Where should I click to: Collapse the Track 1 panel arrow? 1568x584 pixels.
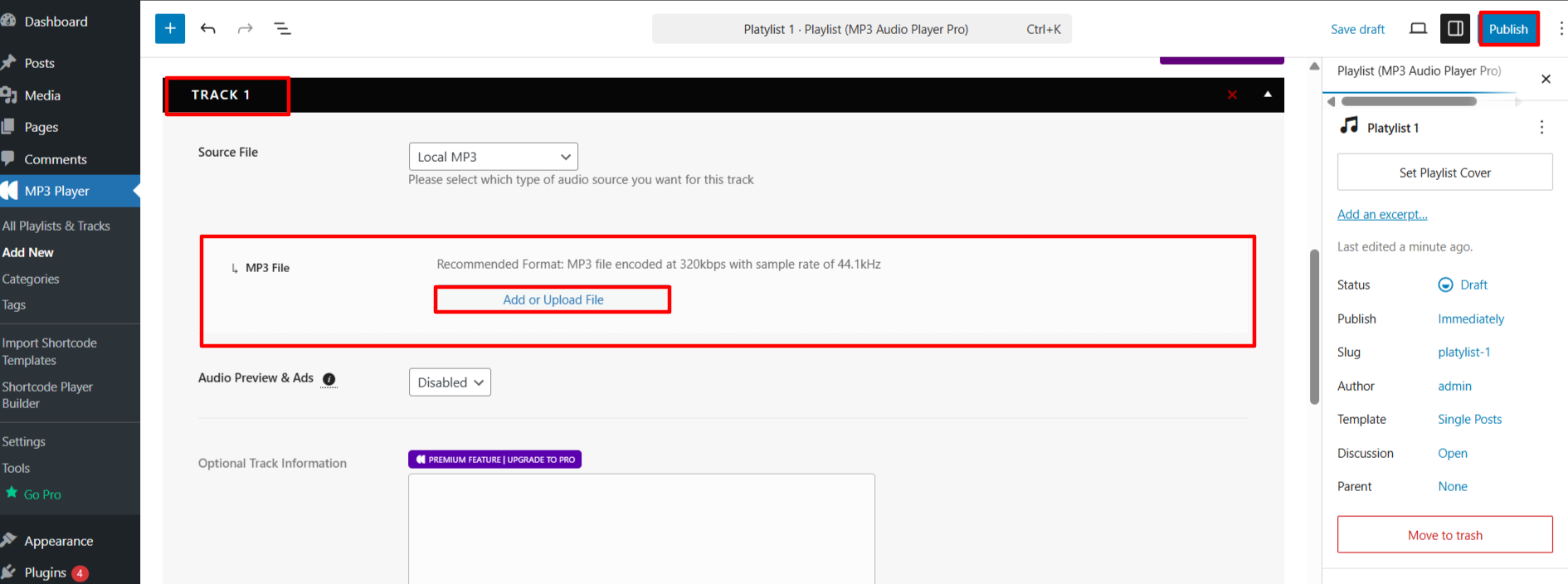[x=1268, y=95]
